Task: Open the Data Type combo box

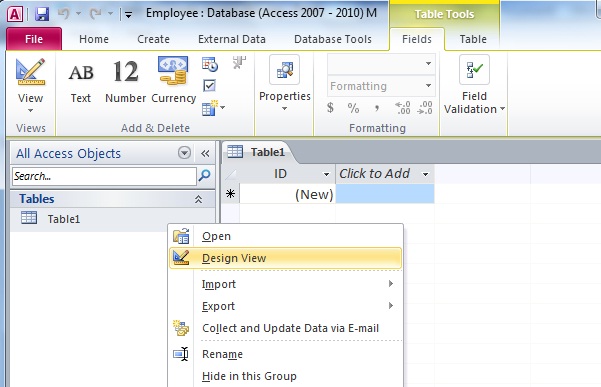Action: pos(381,64)
